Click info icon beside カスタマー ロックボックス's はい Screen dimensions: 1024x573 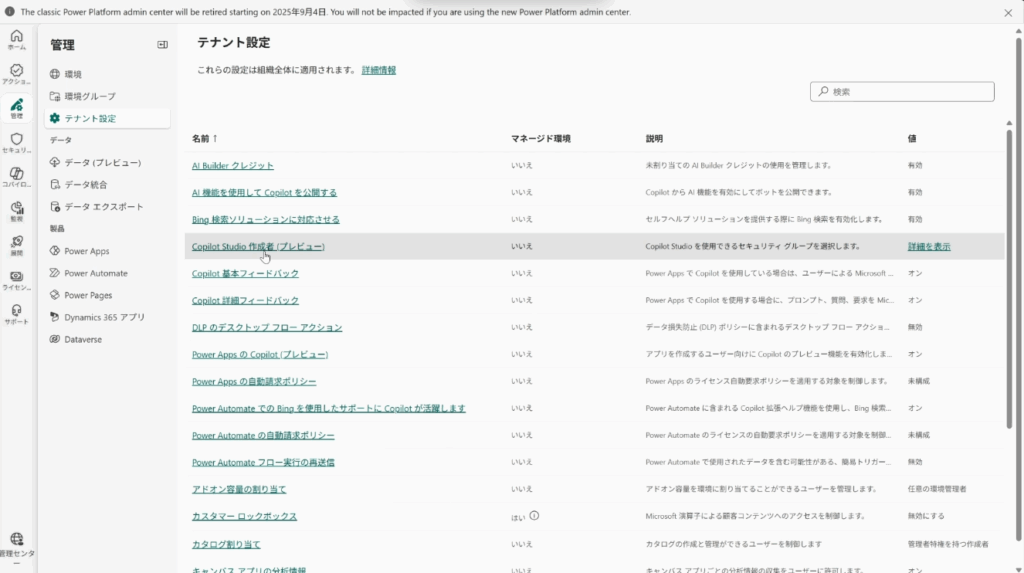pos(534,516)
